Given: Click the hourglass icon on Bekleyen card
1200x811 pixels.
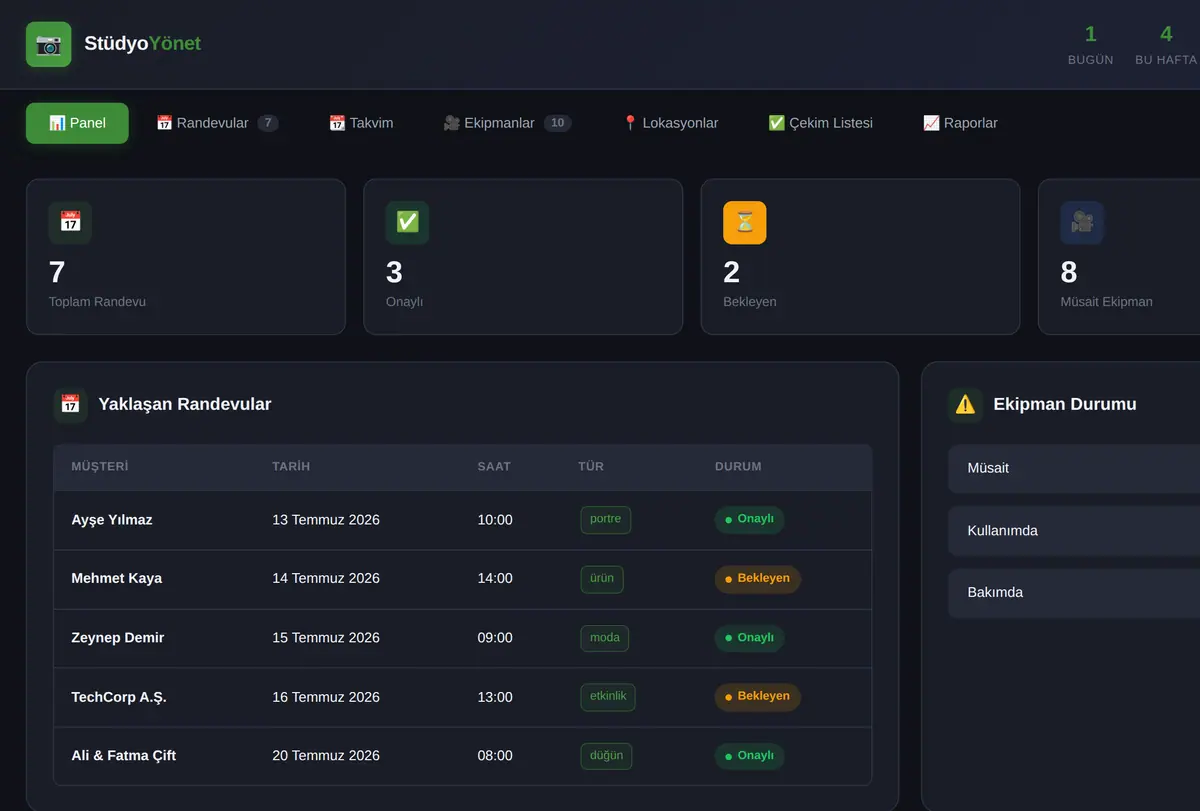Looking at the screenshot, I should (745, 222).
